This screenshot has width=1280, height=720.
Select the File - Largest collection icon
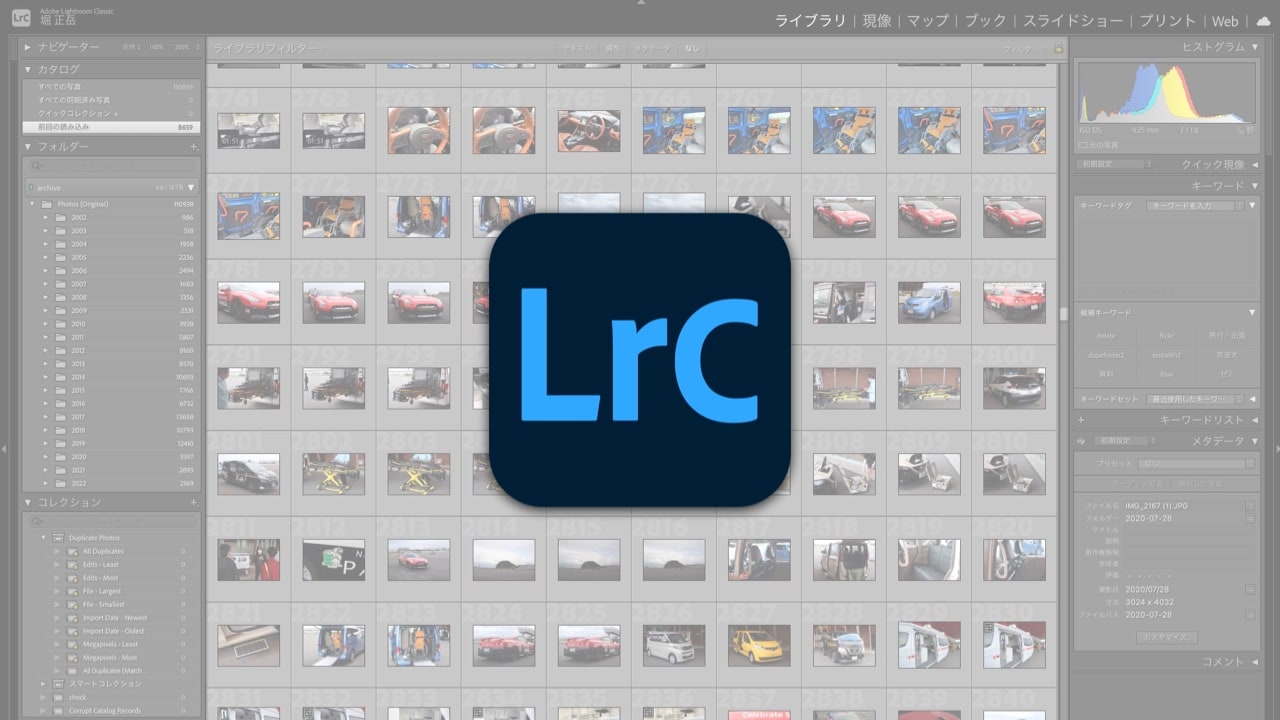[x=72, y=591]
